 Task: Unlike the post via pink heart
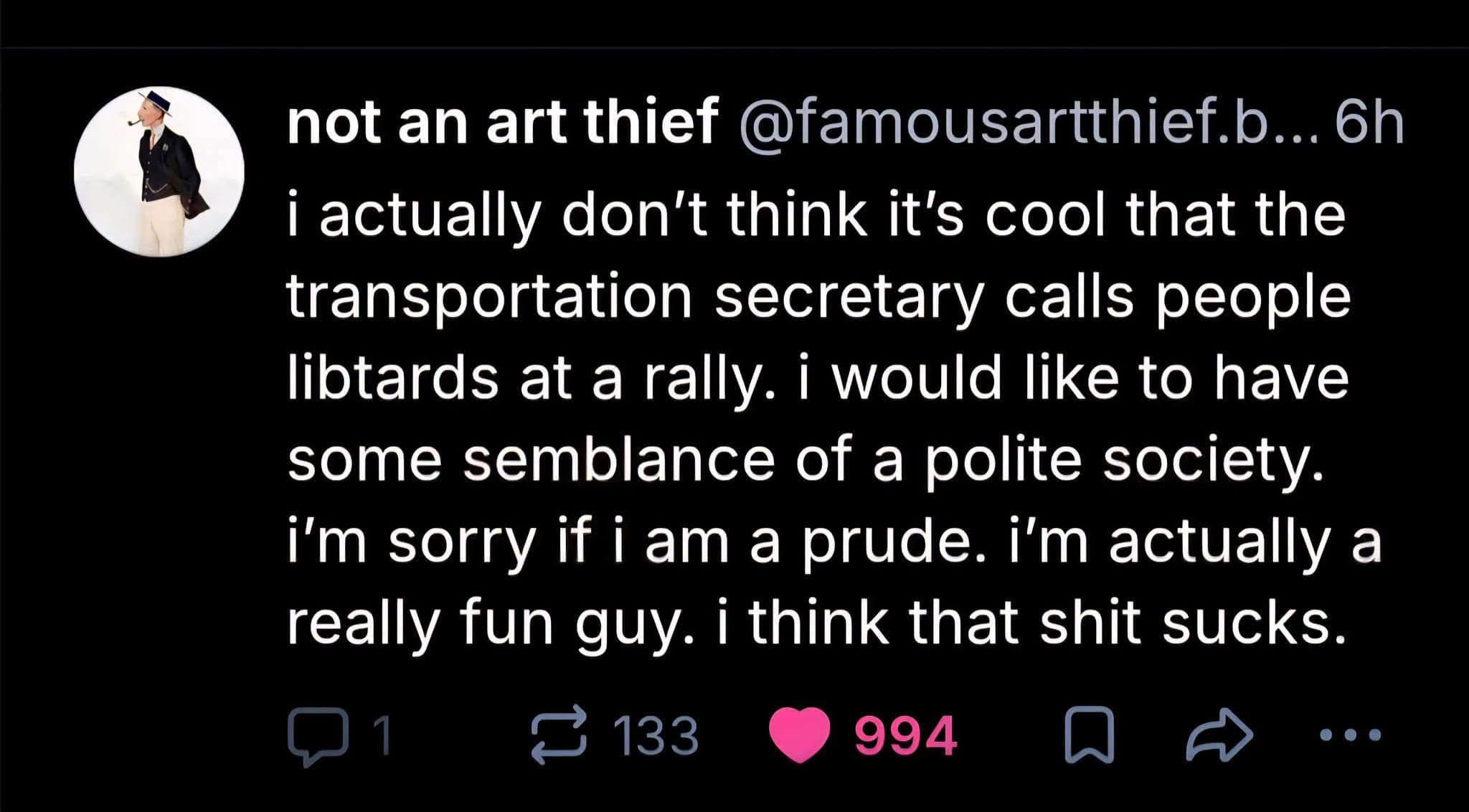800,735
